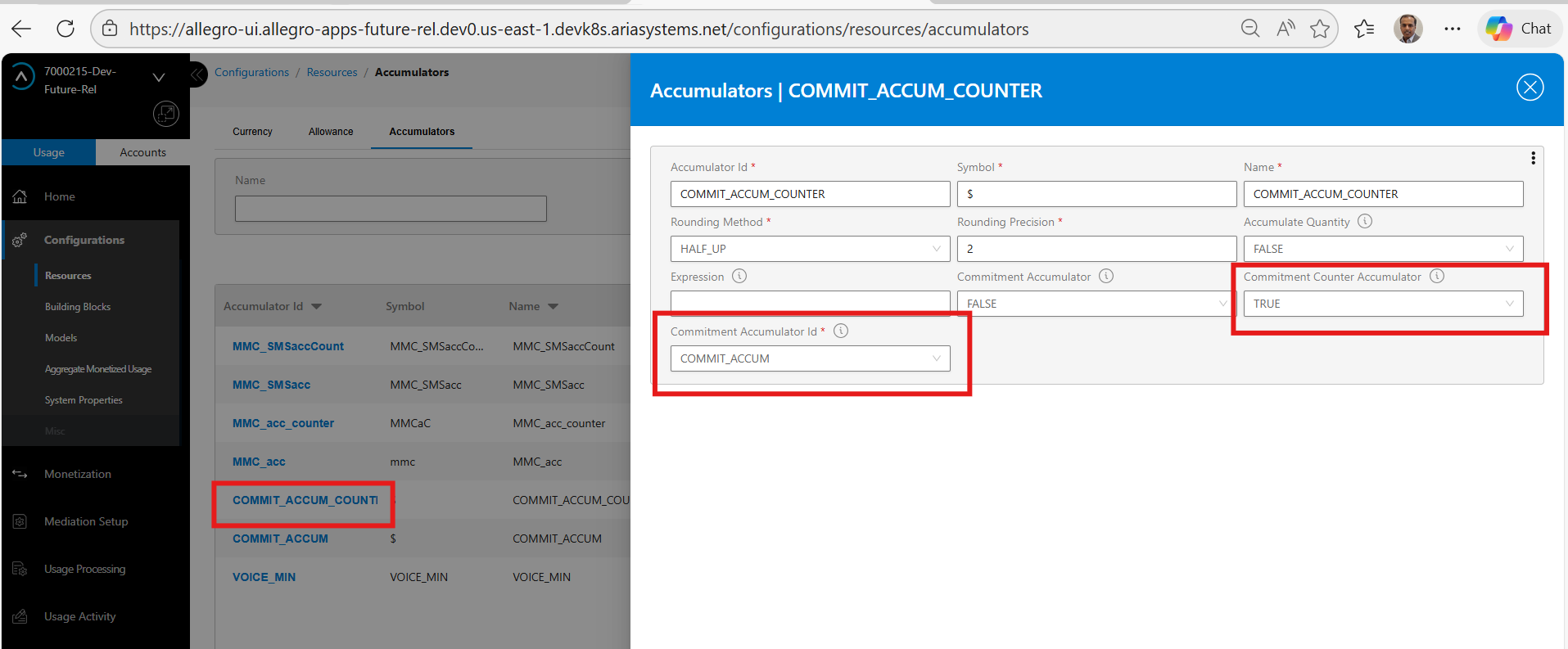Open Aggregate Monetized Usage item
The width and height of the screenshot is (1568, 649).
pyautogui.click(x=98, y=369)
